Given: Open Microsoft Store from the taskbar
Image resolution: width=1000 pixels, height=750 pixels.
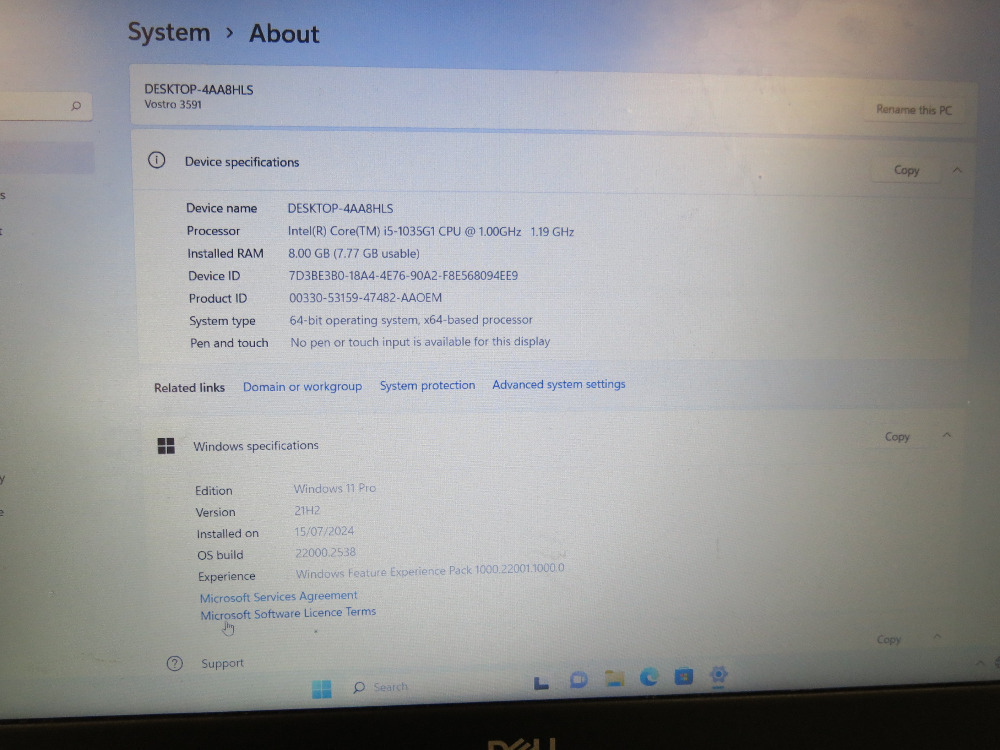Looking at the screenshot, I should [684, 675].
